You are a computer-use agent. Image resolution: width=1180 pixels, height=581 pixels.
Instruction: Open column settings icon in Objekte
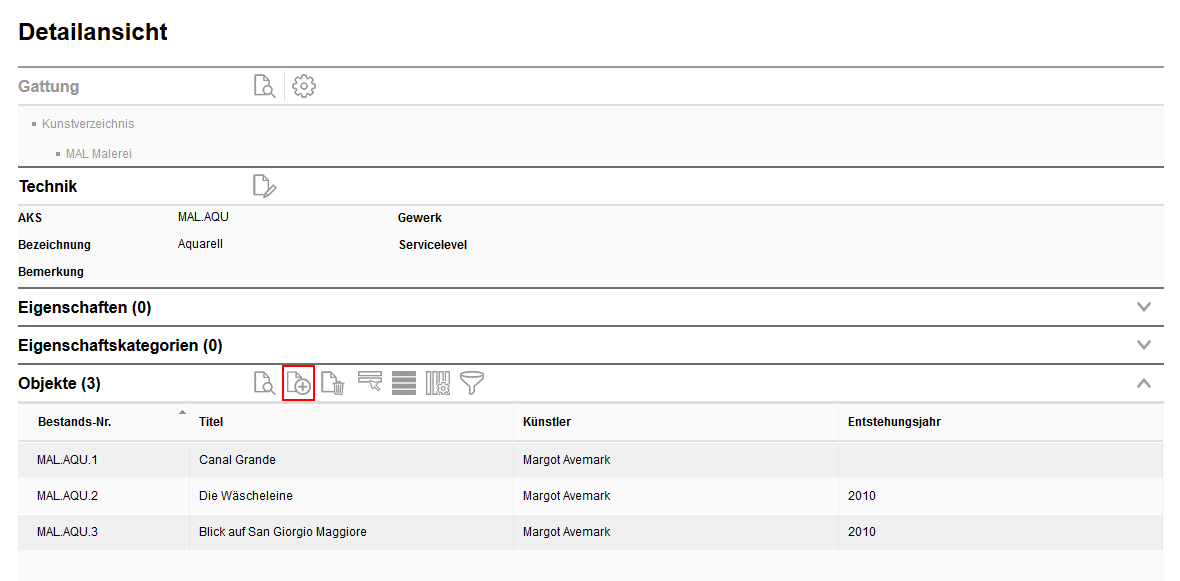tap(438, 383)
